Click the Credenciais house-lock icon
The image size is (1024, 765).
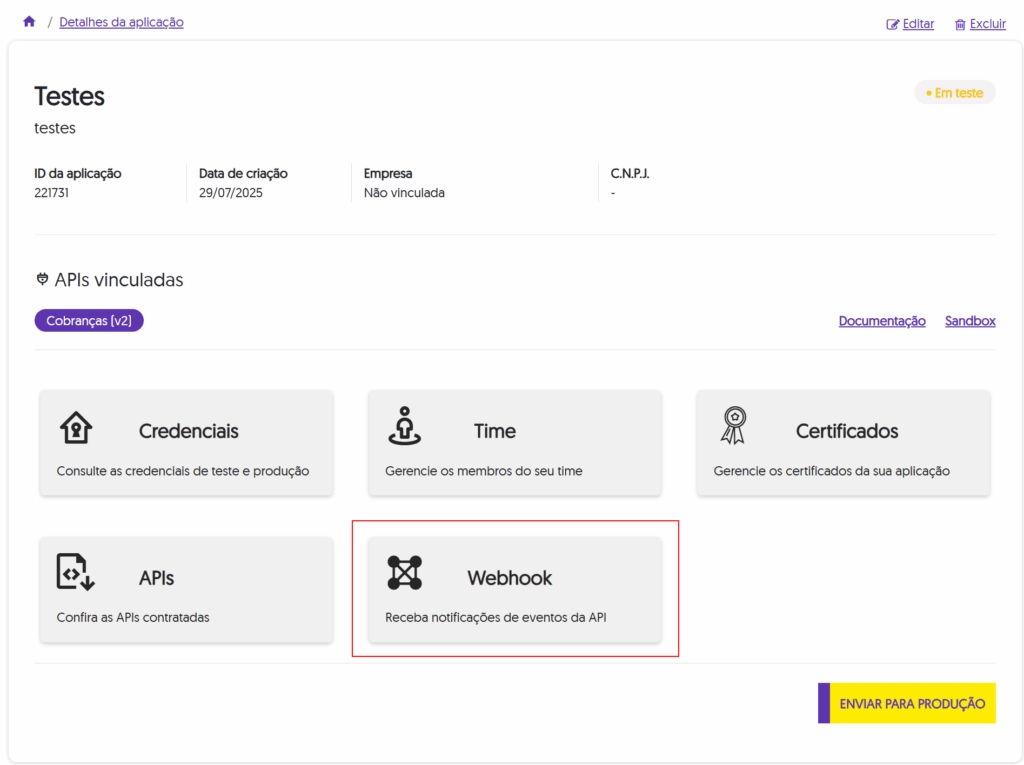[x=75, y=426]
